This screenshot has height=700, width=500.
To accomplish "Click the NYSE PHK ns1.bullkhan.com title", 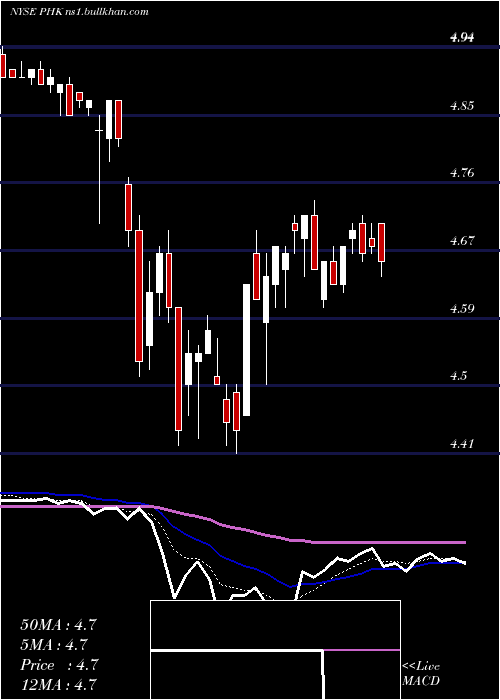I will pyautogui.click(x=79, y=12).
